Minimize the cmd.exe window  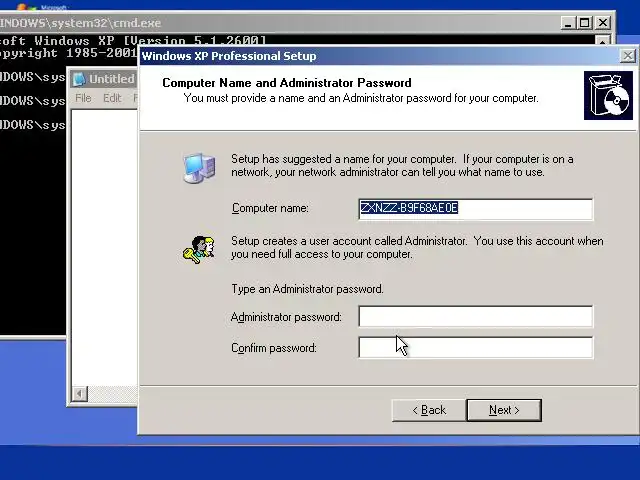coord(568,23)
